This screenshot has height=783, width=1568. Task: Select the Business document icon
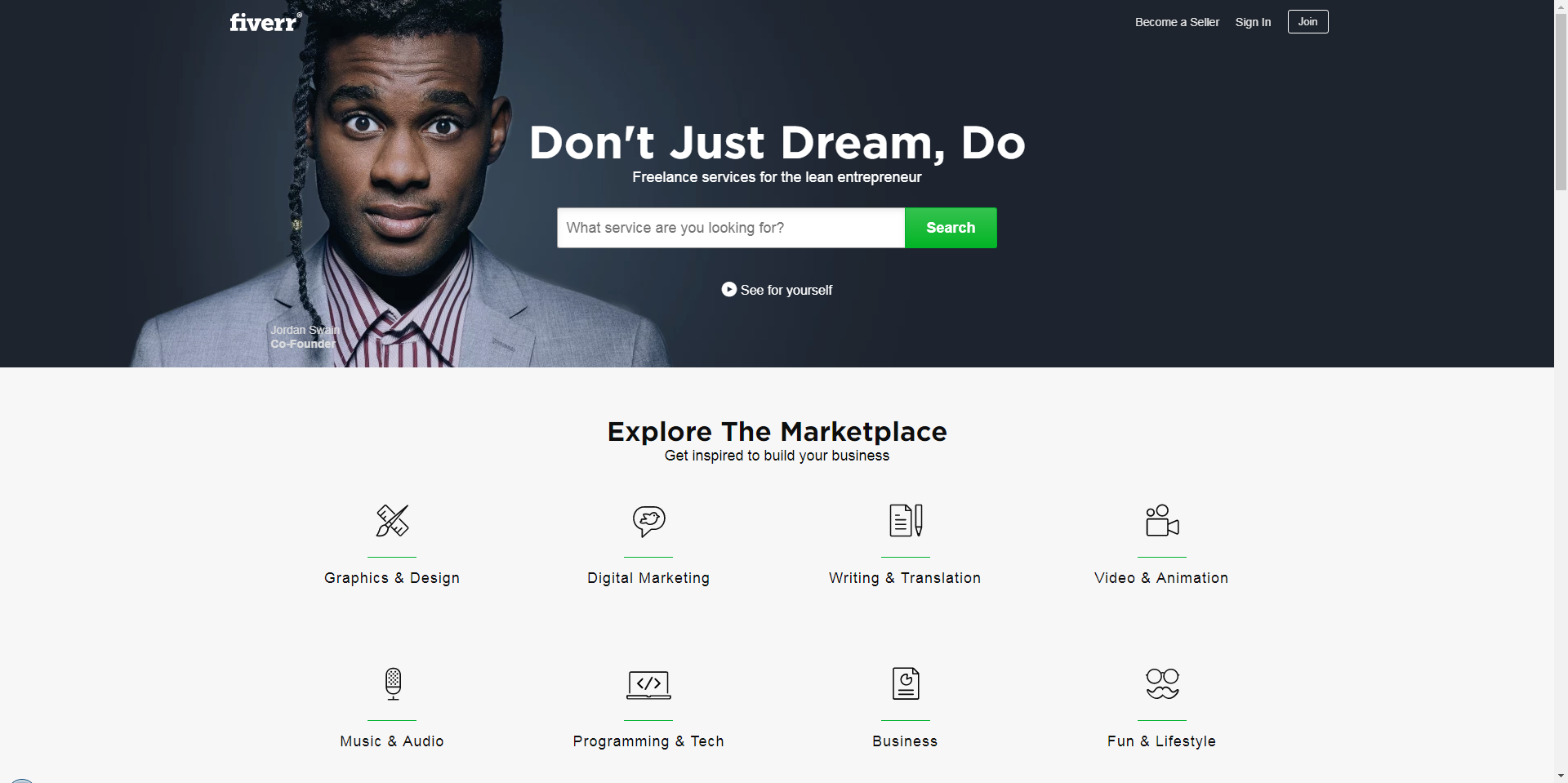pos(906,683)
